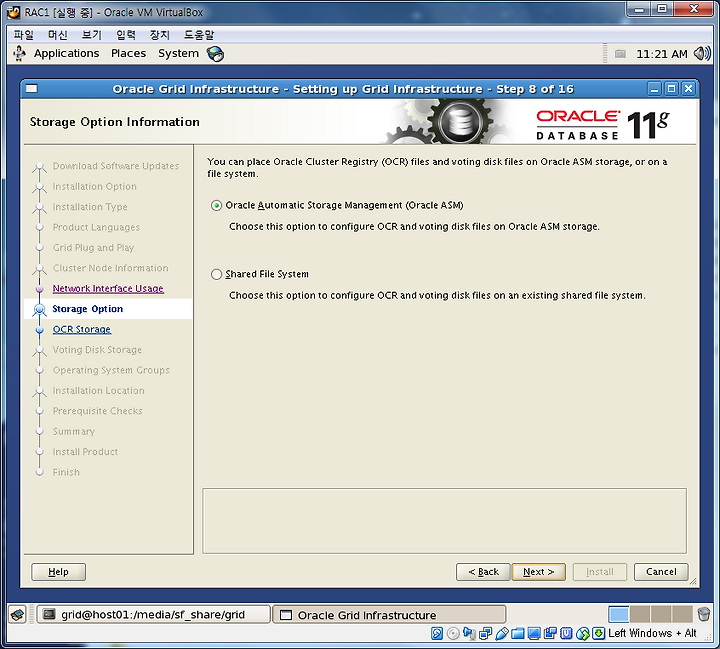
Task: Click the Help button in the installer
Action: pos(58,572)
